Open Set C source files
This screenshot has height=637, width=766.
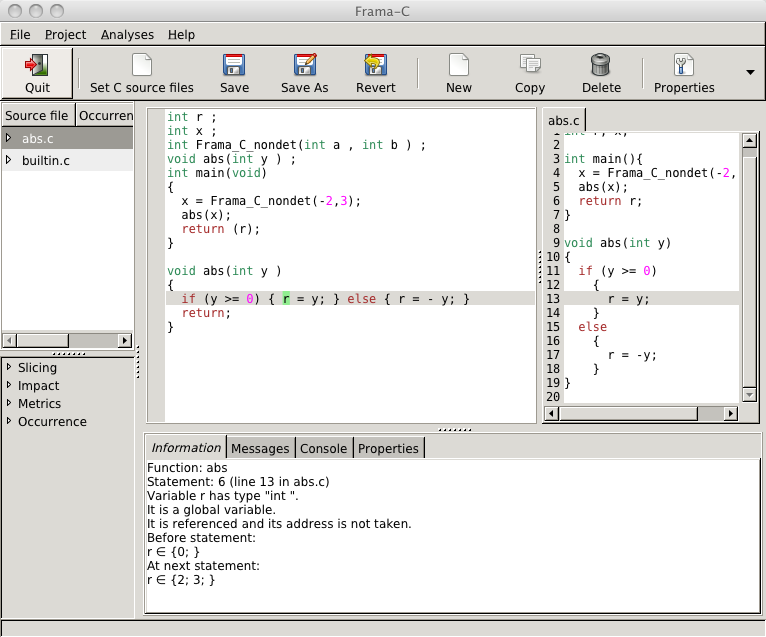click(x=142, y=74)
